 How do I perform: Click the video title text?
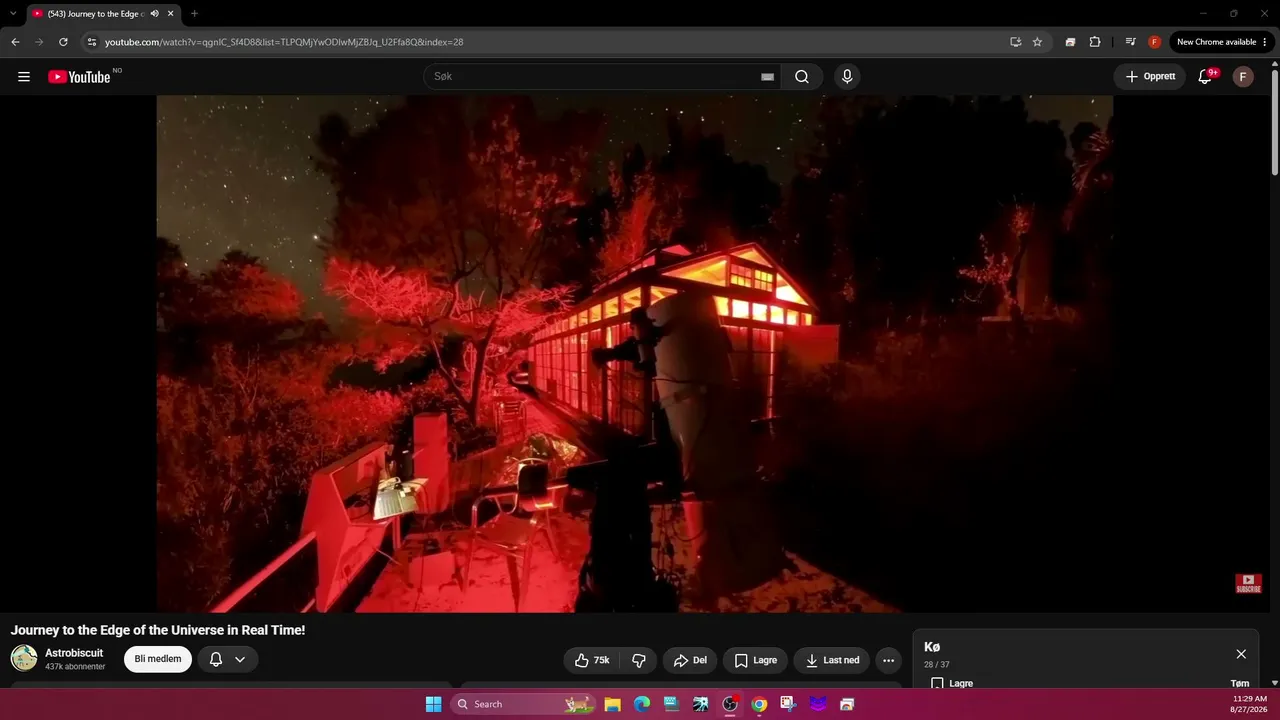(x=158, y=630)
